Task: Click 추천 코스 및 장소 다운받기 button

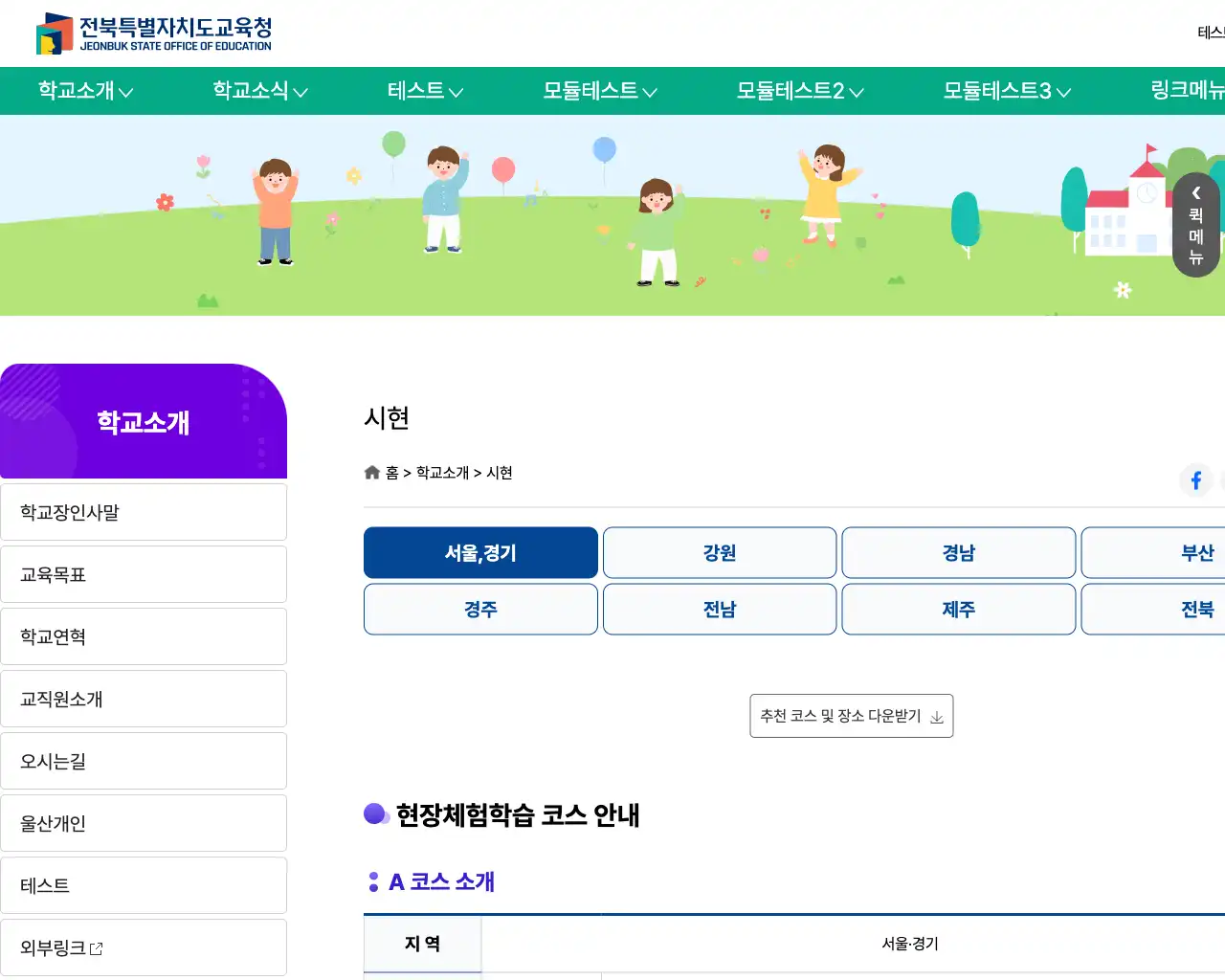Action: [x=852, y=716]
